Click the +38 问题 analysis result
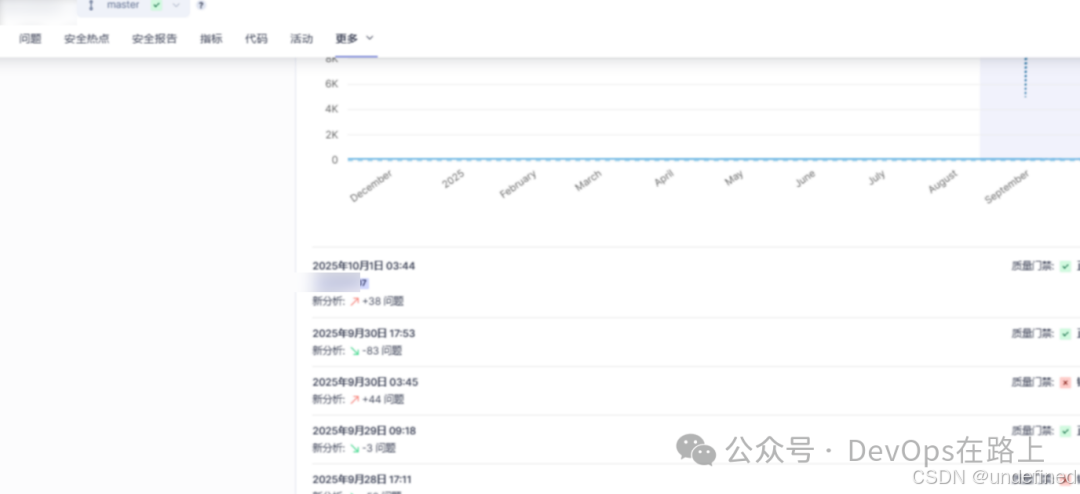The image size is (1080, 494). (x=383, y=301)
